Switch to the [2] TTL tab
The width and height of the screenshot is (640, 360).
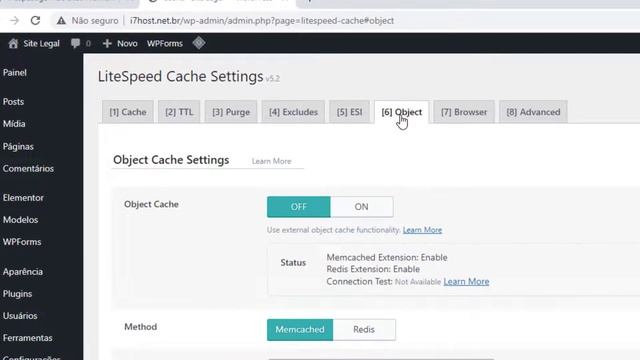(179, 112)
